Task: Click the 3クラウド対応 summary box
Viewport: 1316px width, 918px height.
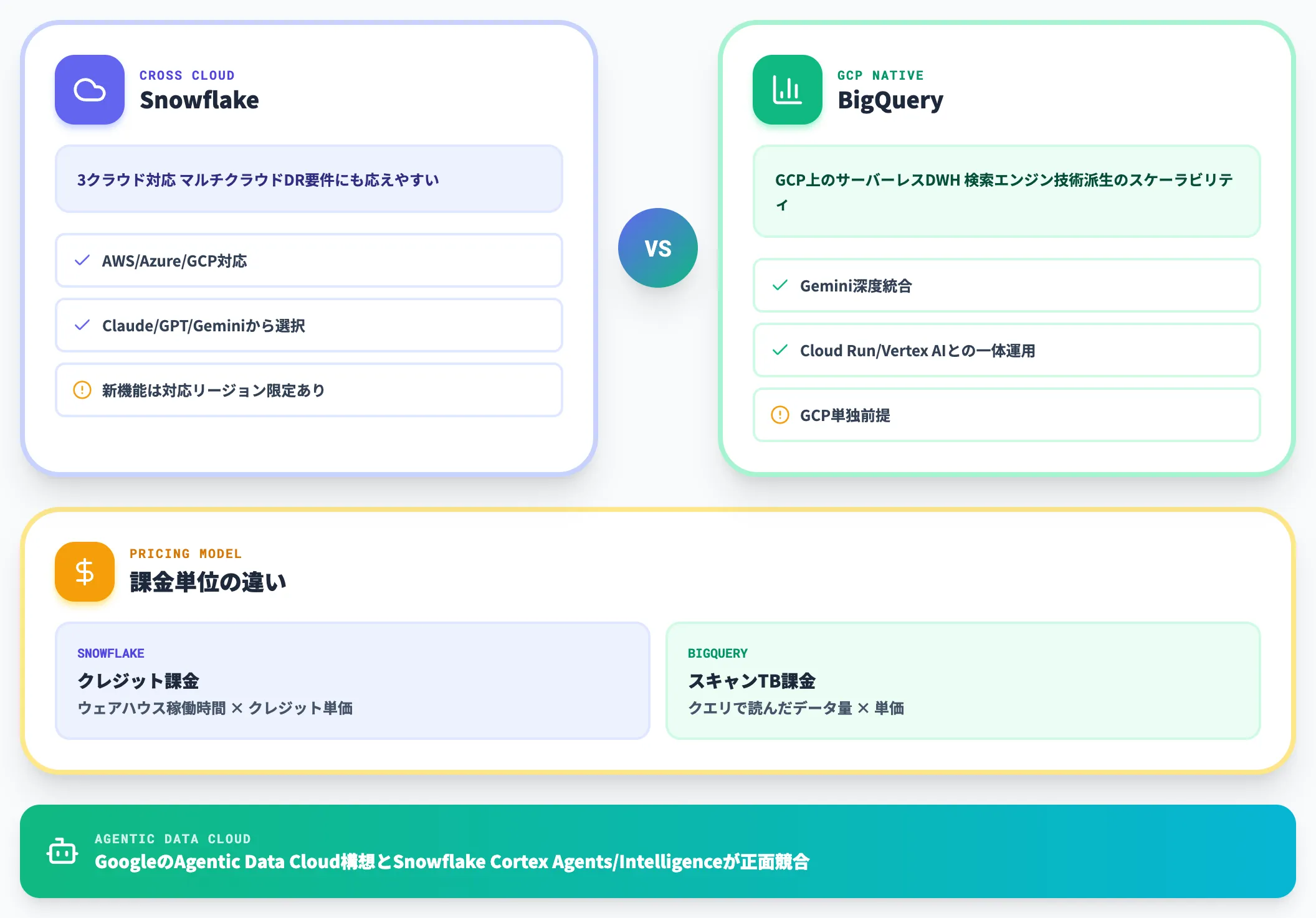Action: pyautogui.click(x=309, y=179)
